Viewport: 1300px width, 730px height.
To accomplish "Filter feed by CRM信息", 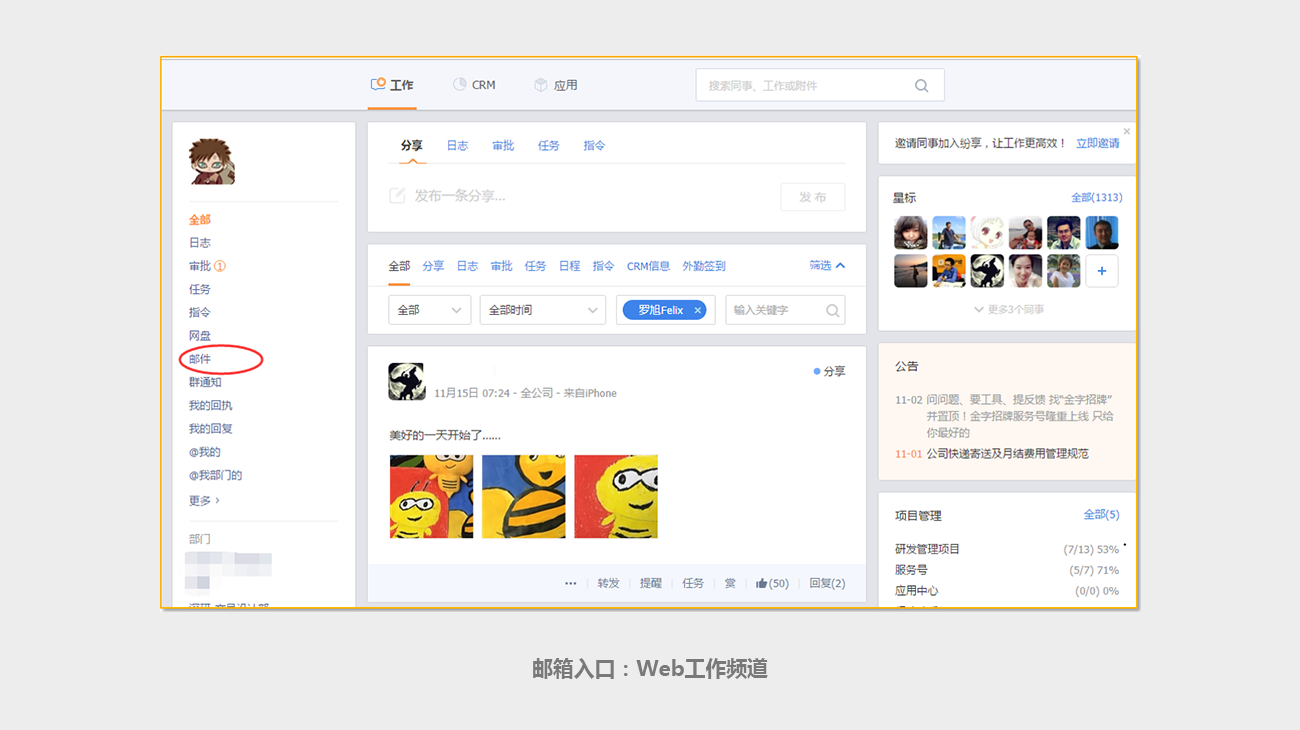I will (648, 266).
